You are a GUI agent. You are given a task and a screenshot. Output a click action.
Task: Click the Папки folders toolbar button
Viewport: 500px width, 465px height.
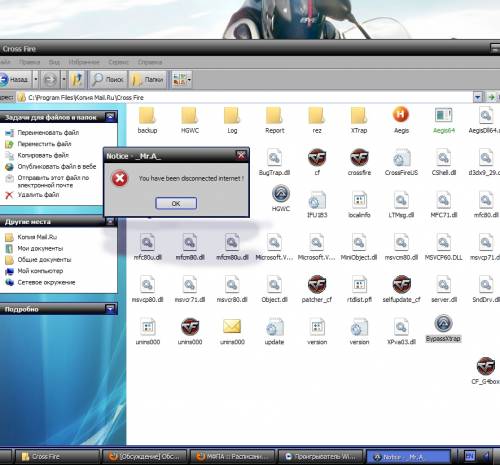[x=148, y=80]
